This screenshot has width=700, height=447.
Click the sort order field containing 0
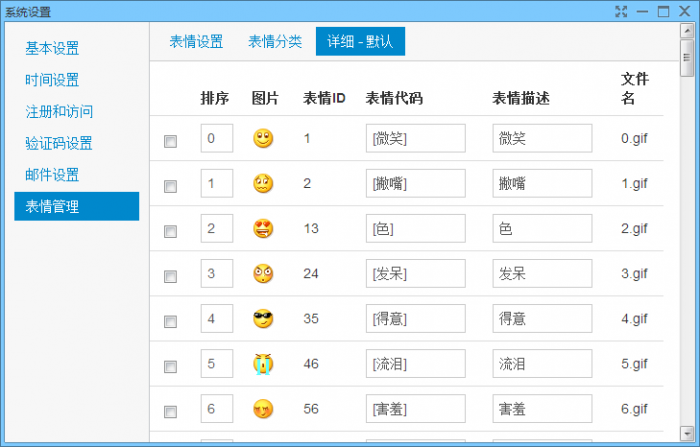click(x=217, y=138)
